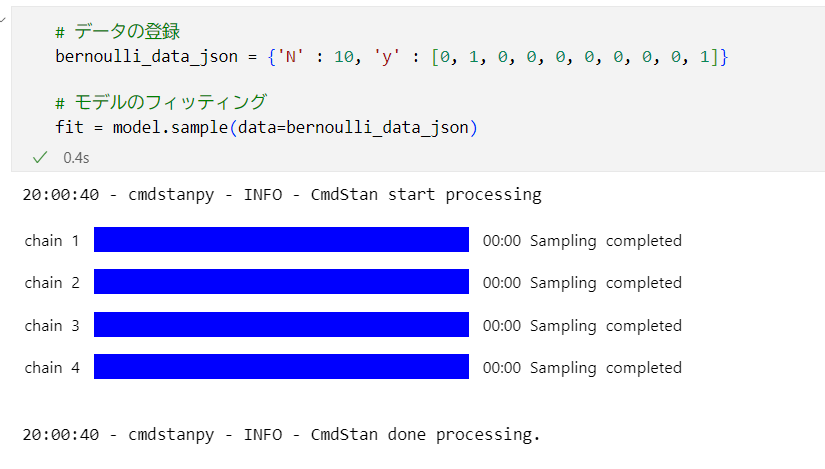
Task: Place cursor in the データの登録 comment line
Action: tap(118, 32)
